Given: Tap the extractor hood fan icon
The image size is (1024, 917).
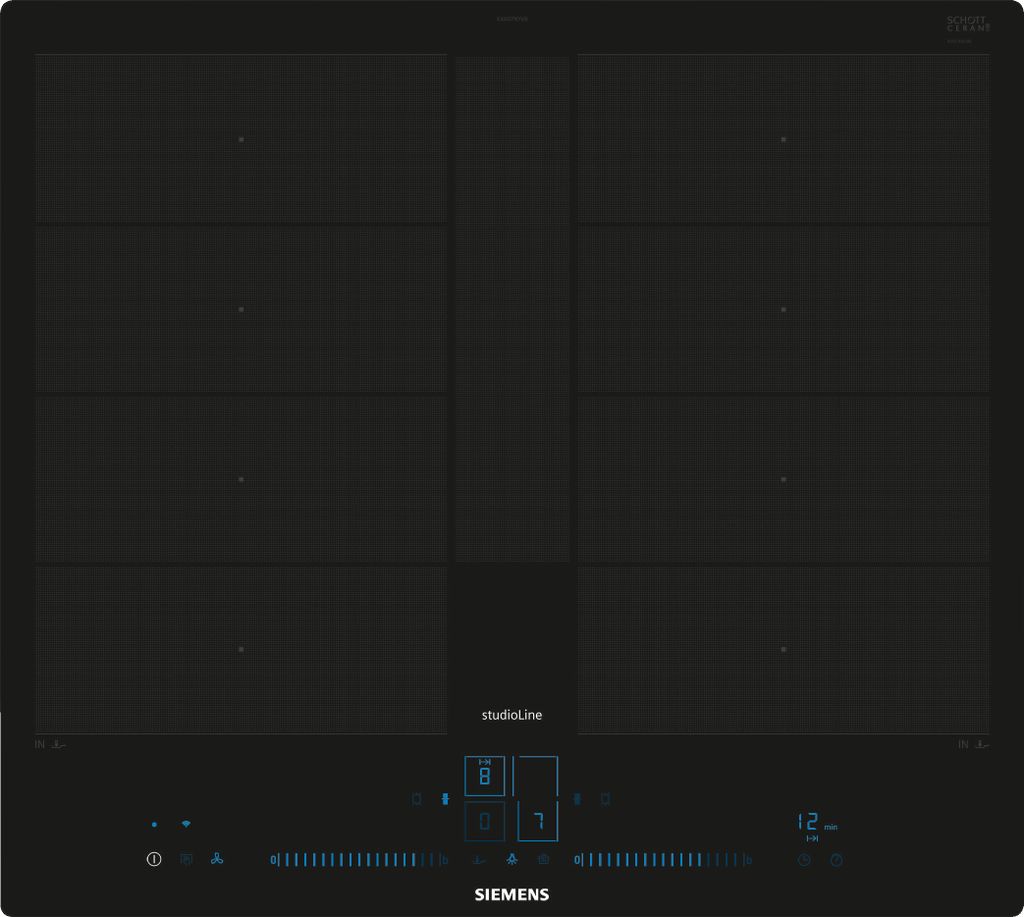Looking at the screenshot, I should tap(217, 859).
